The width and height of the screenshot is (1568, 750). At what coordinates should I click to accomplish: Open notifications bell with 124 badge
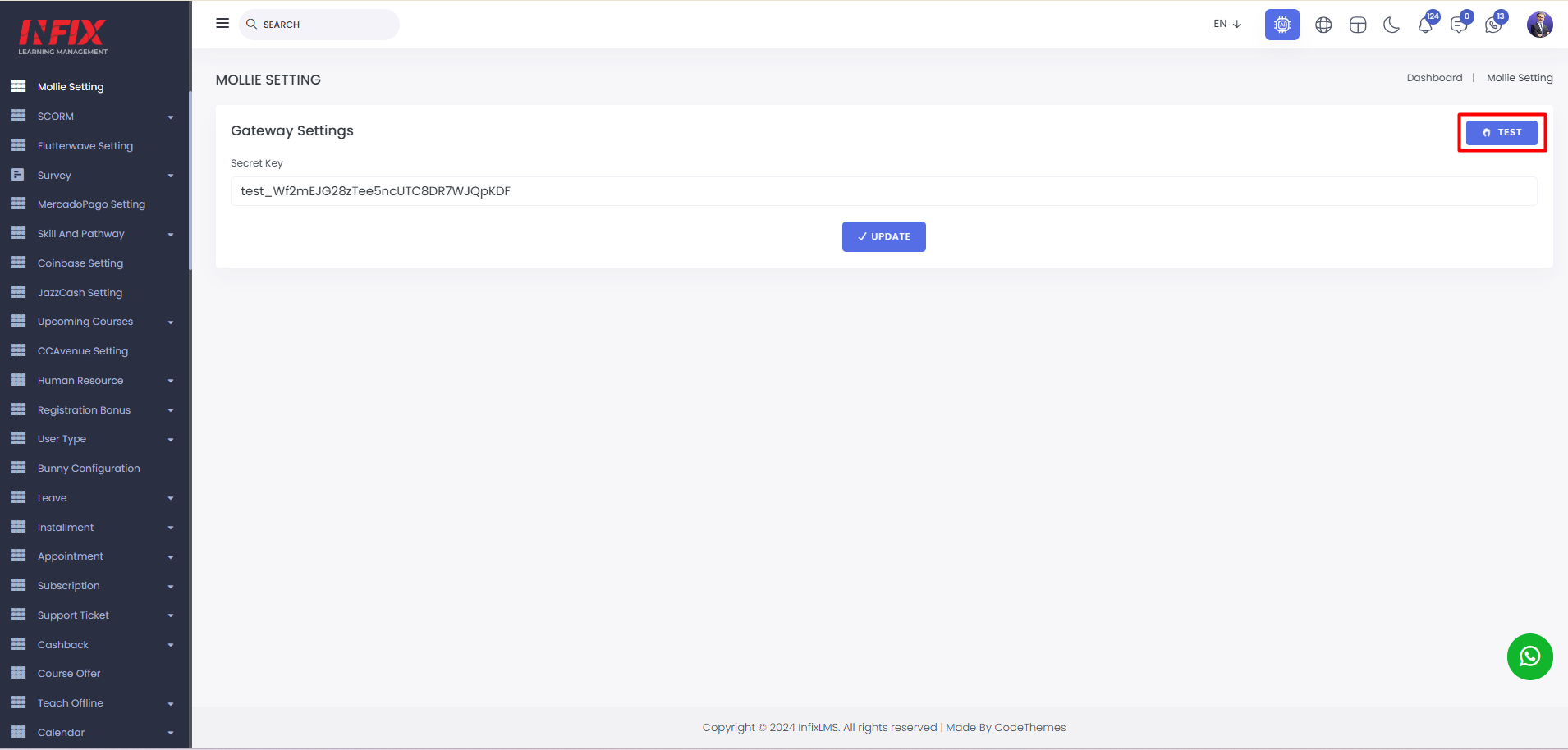[x=1426, y=25]
